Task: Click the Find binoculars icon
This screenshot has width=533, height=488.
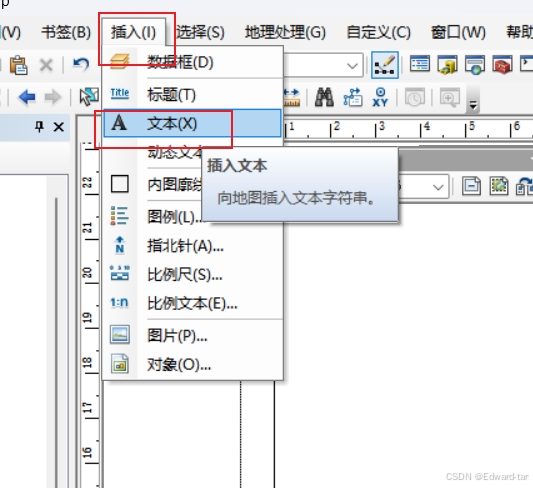Action: [x=324, y=97]
